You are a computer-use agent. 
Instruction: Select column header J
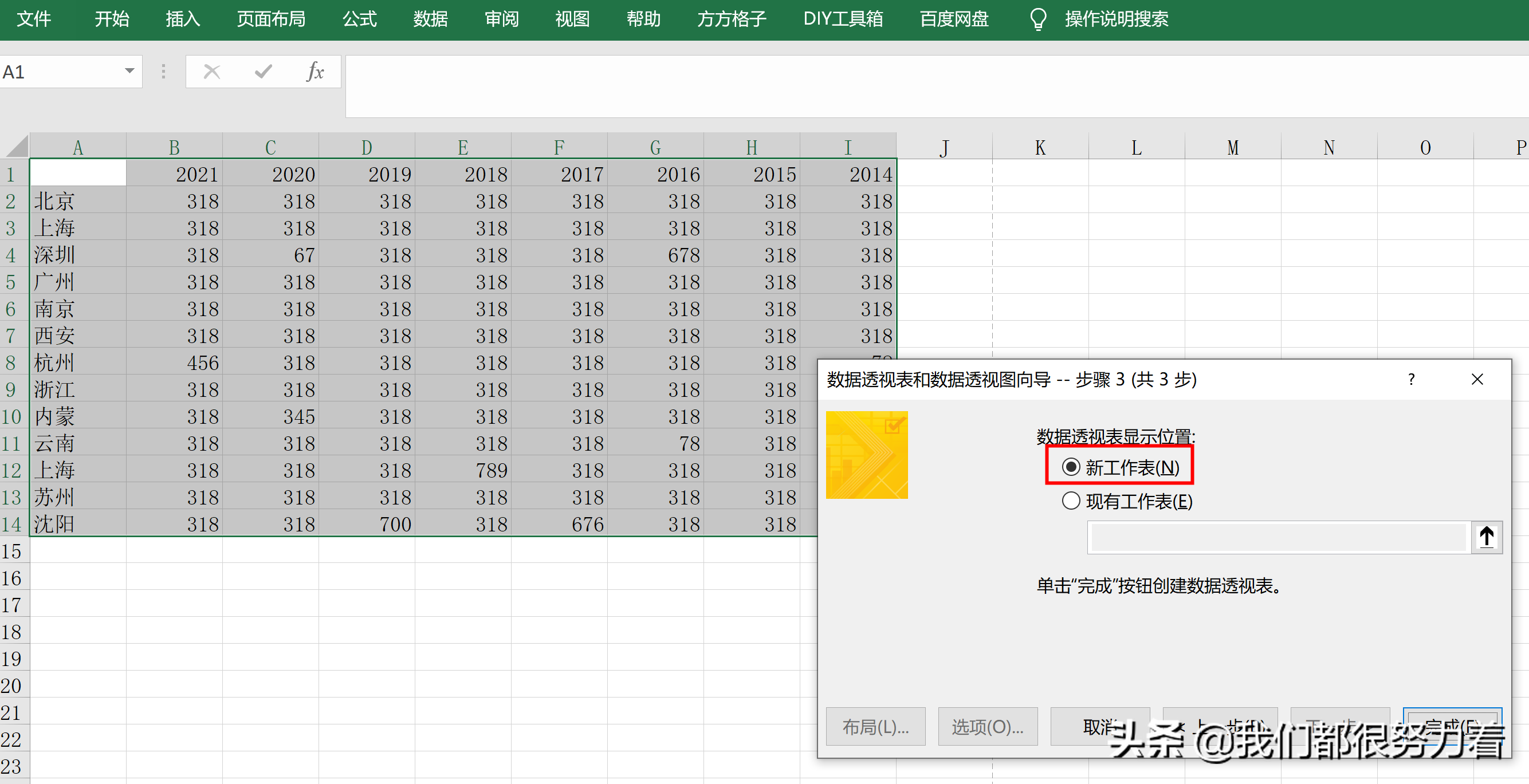pos(944,147)
